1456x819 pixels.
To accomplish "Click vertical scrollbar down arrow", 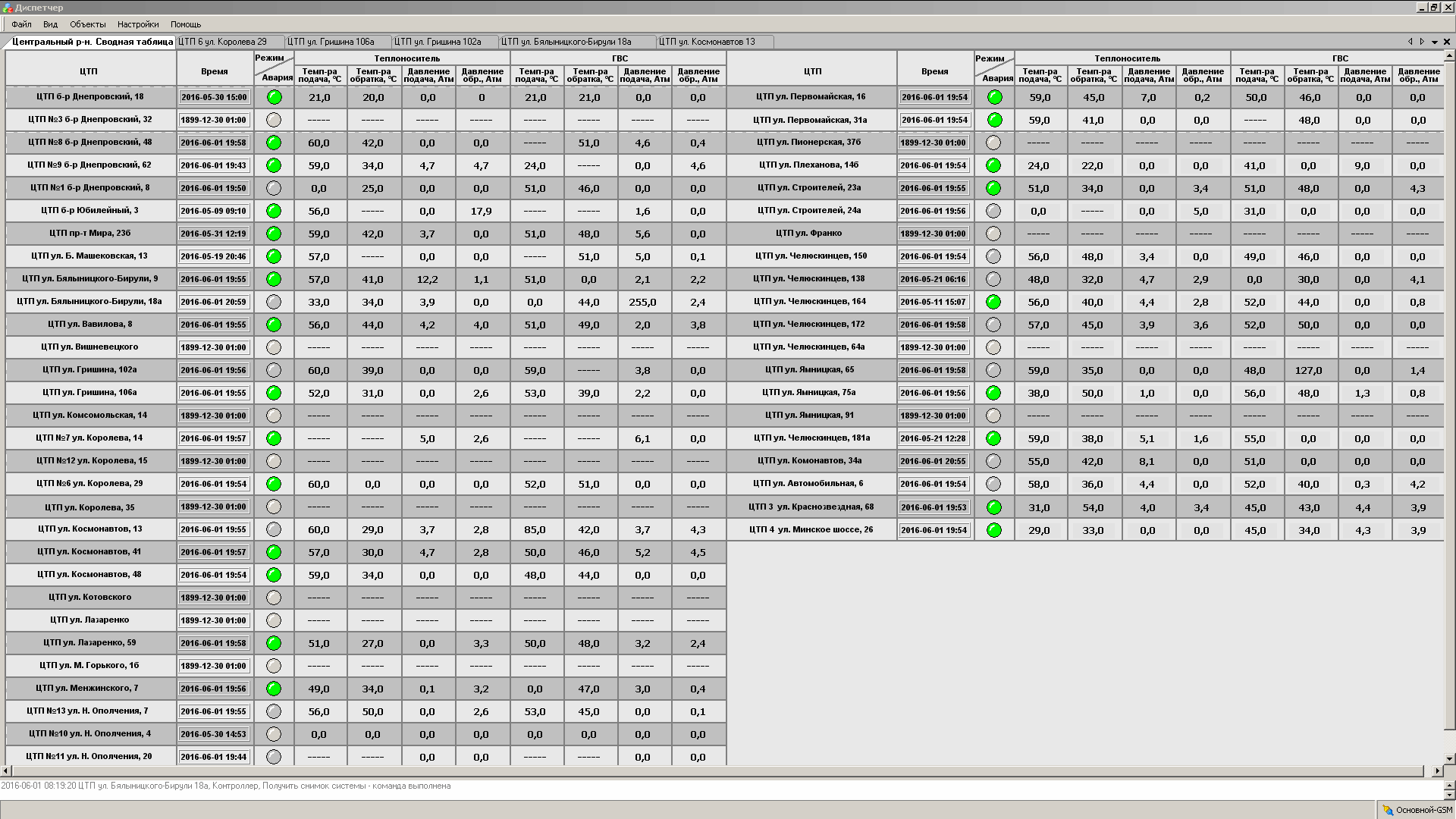I will 1449,758.
